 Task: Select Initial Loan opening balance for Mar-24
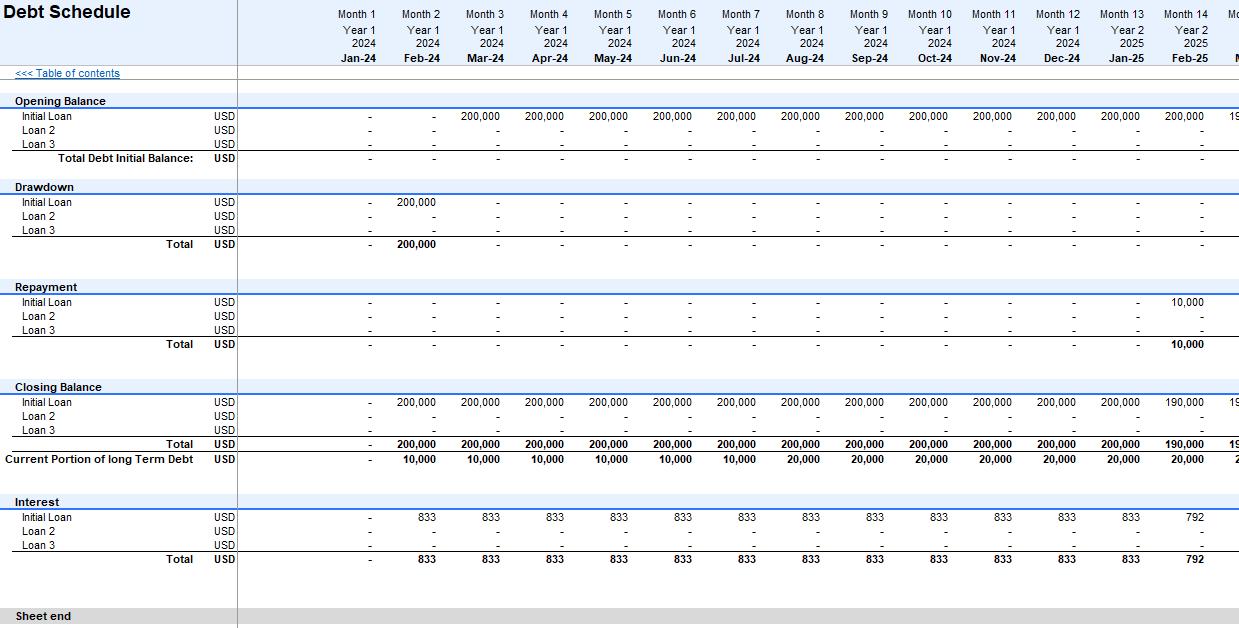coord(480,116)
